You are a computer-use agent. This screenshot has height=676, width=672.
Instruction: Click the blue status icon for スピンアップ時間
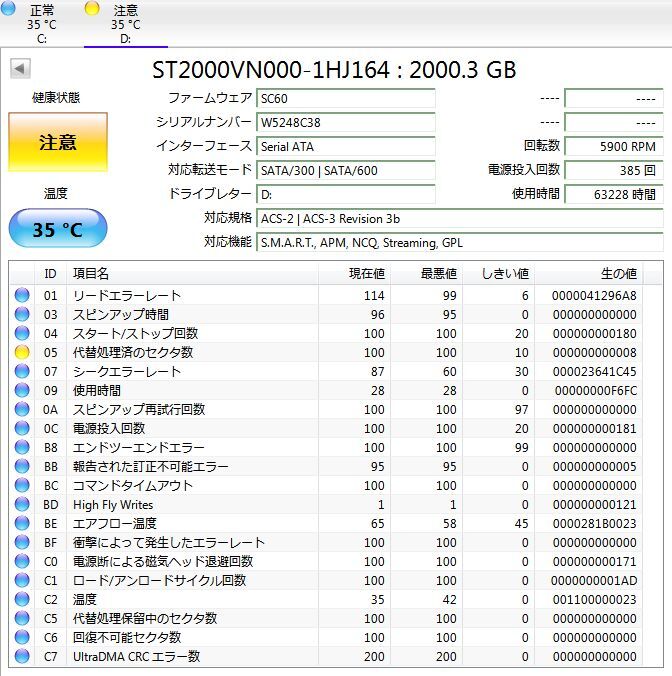22,315
